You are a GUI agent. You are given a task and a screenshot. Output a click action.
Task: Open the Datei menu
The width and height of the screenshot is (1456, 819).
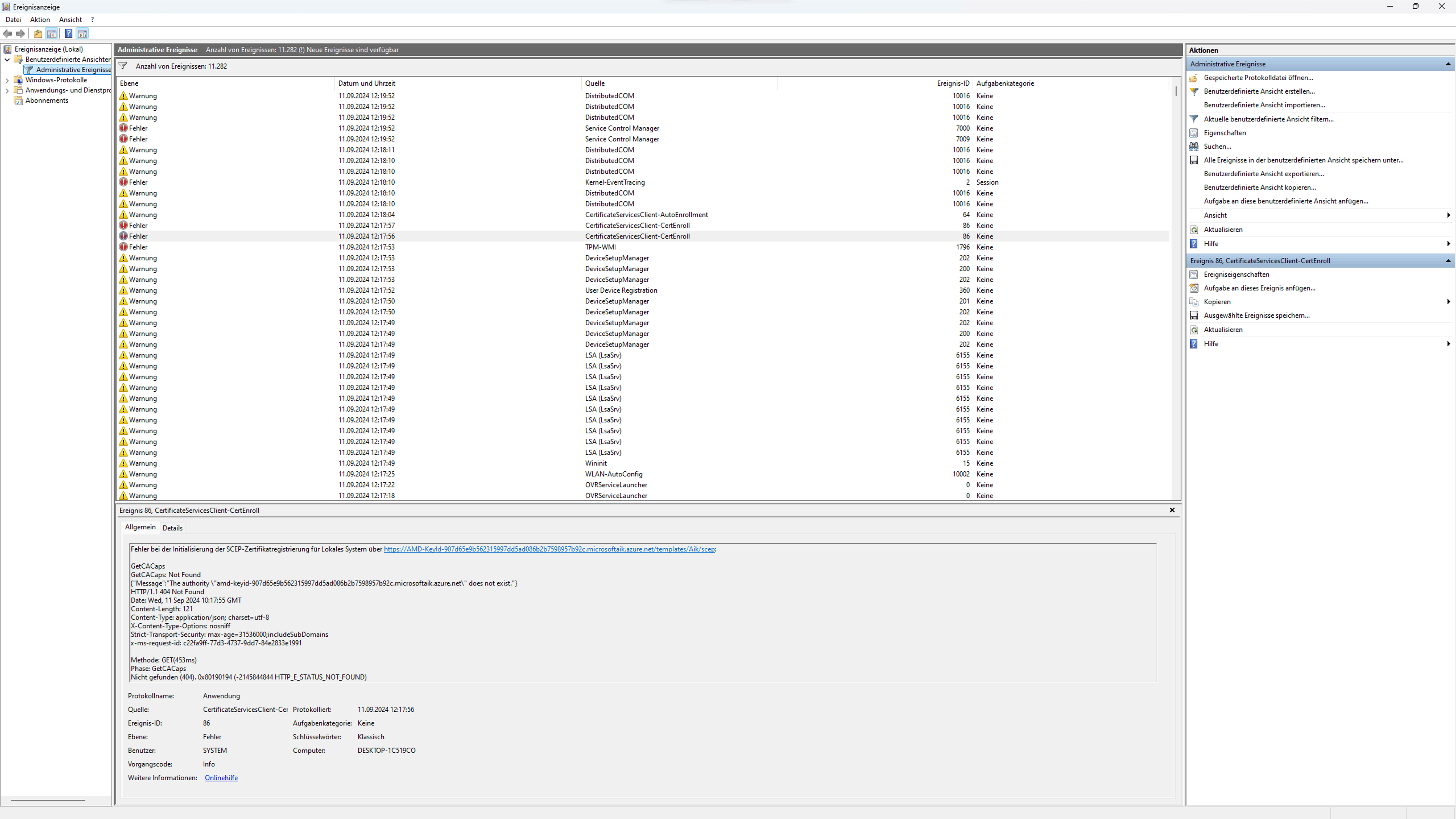(13, 20)
